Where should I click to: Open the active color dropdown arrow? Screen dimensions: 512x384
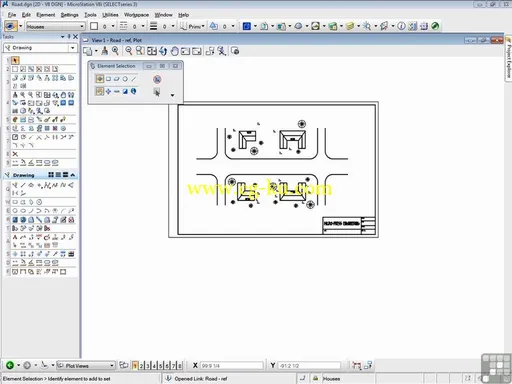(113, 26)
